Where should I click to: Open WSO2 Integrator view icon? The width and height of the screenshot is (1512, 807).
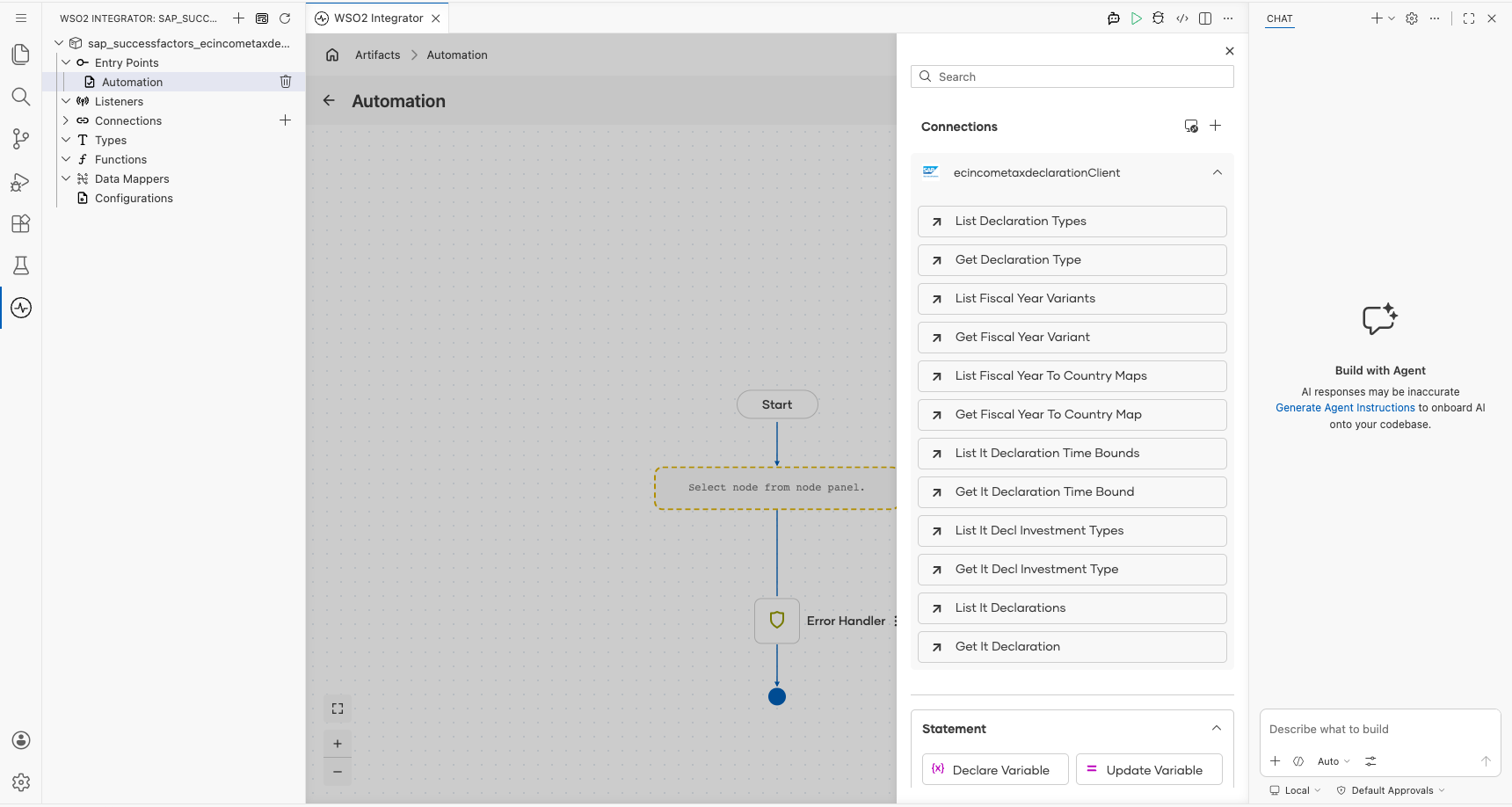point(21,308)
